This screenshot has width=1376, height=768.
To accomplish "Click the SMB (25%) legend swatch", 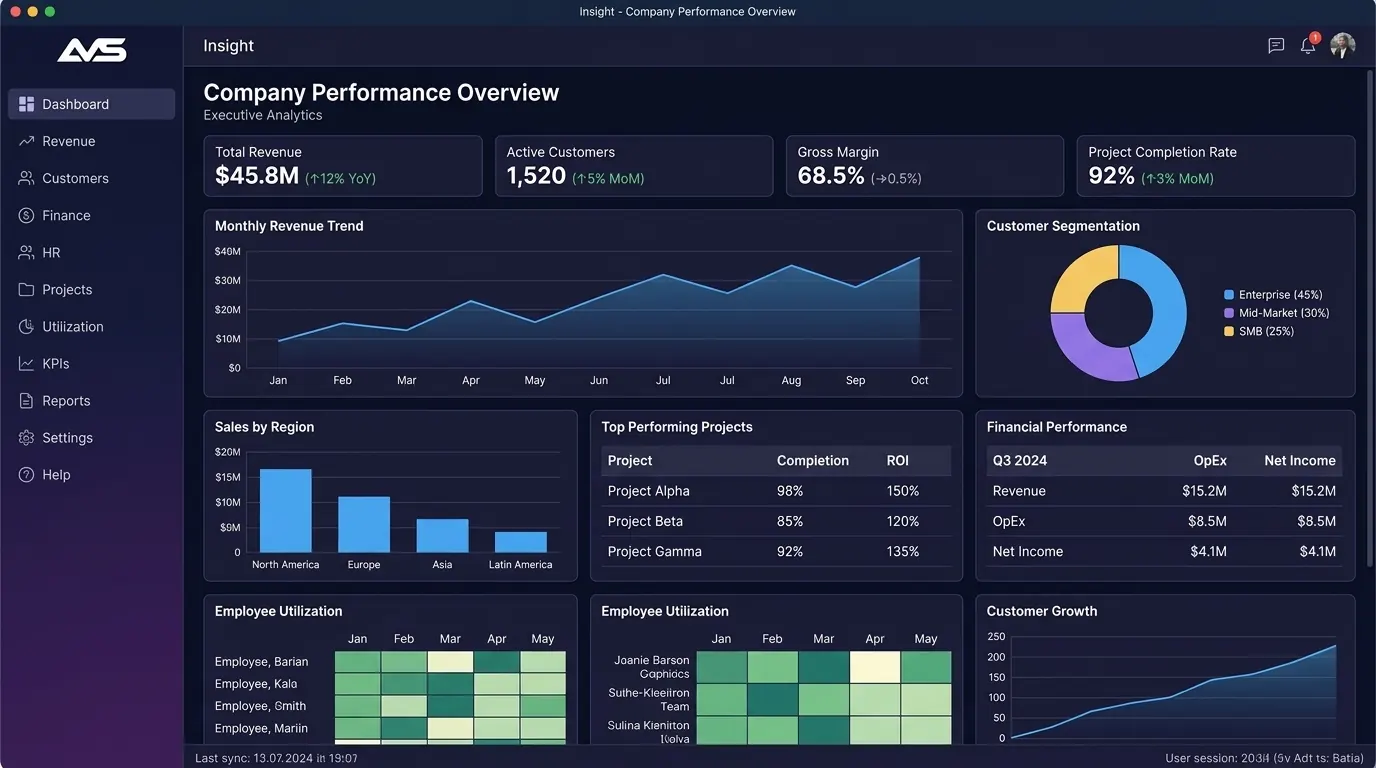I will point(1229,331).
